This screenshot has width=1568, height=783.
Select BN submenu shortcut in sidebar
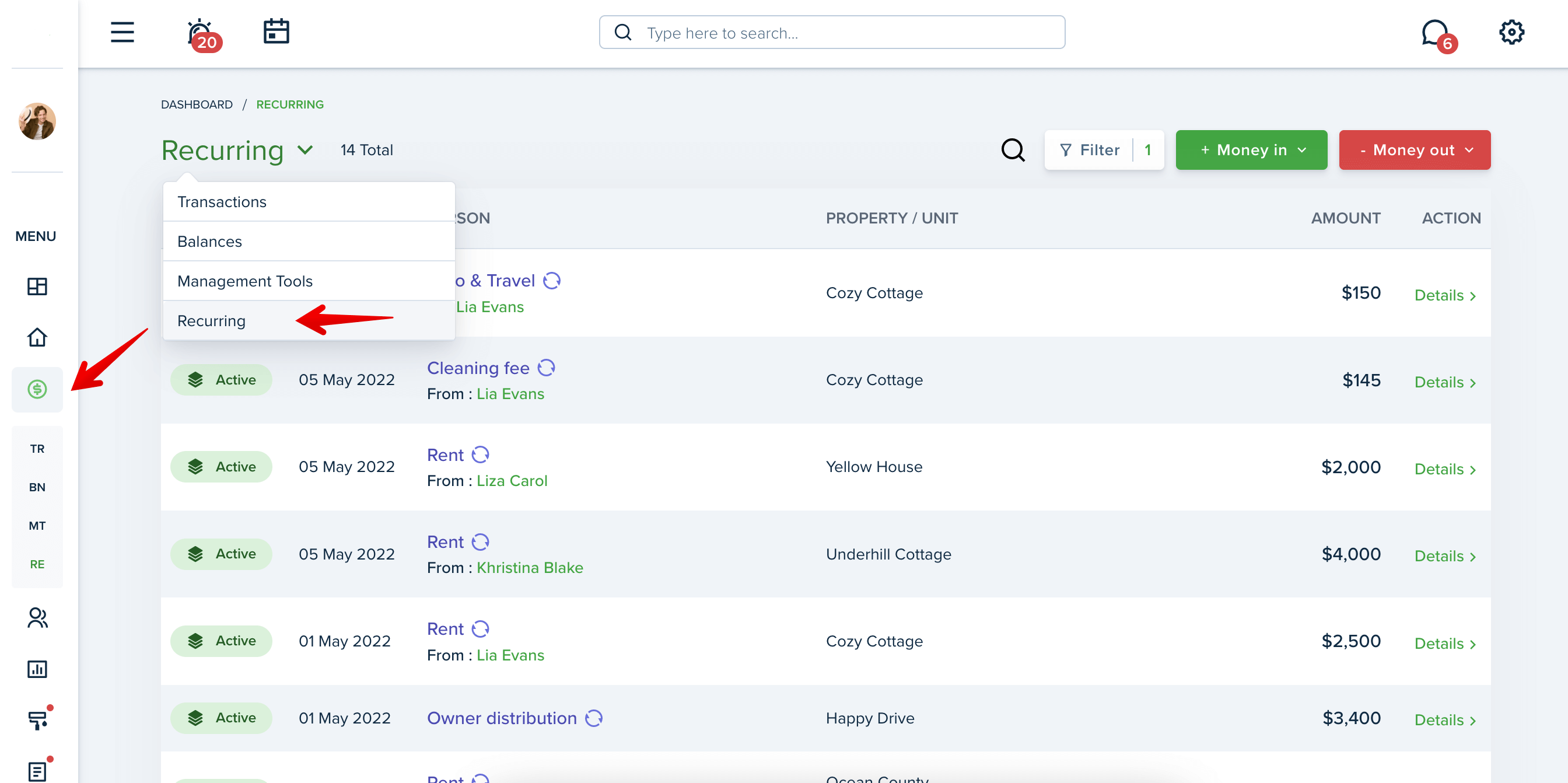[x=37, y=487]
